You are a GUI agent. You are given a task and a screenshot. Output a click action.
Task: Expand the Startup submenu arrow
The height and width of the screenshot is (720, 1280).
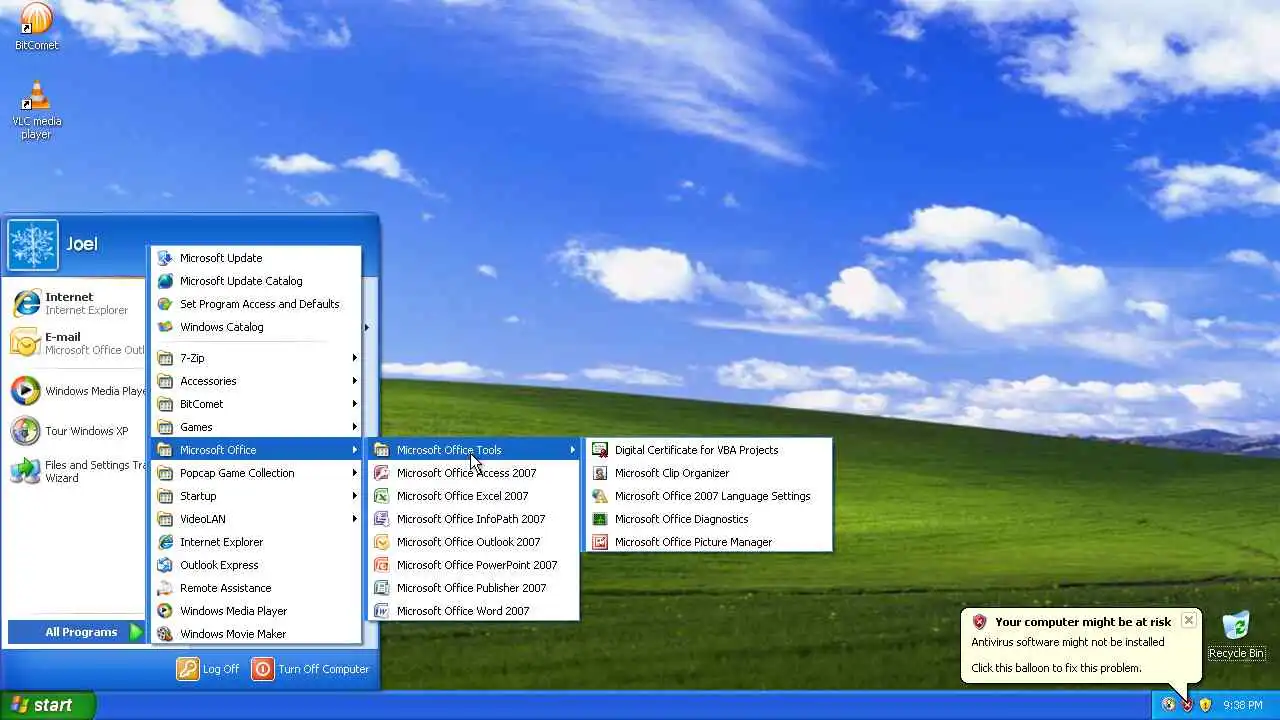(354, 496)
